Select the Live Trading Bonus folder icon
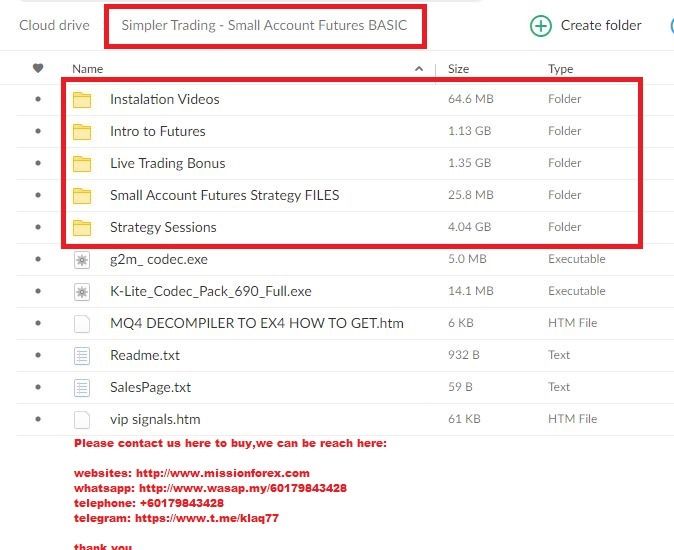 click(82, 163)
